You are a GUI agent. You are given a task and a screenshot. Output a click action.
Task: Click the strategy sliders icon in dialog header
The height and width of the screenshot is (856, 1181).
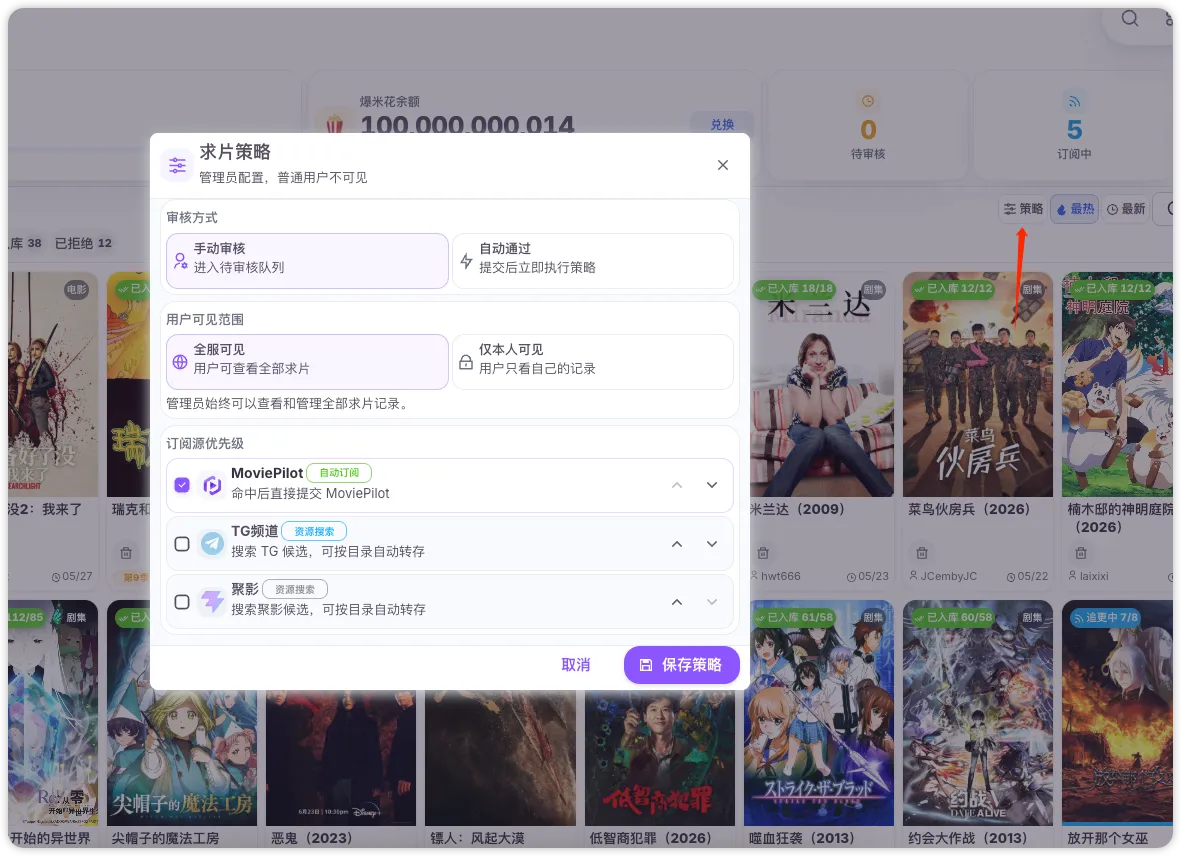click(178, 165)
